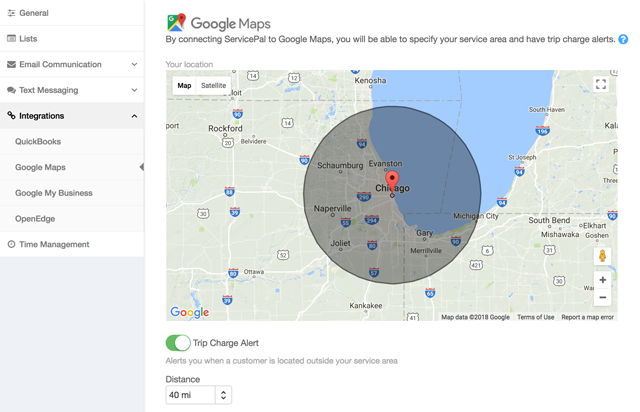Viewport: 640px width, 412px height.
Task: Click the General settings sliders icon
Action: [x=11, y=13]
